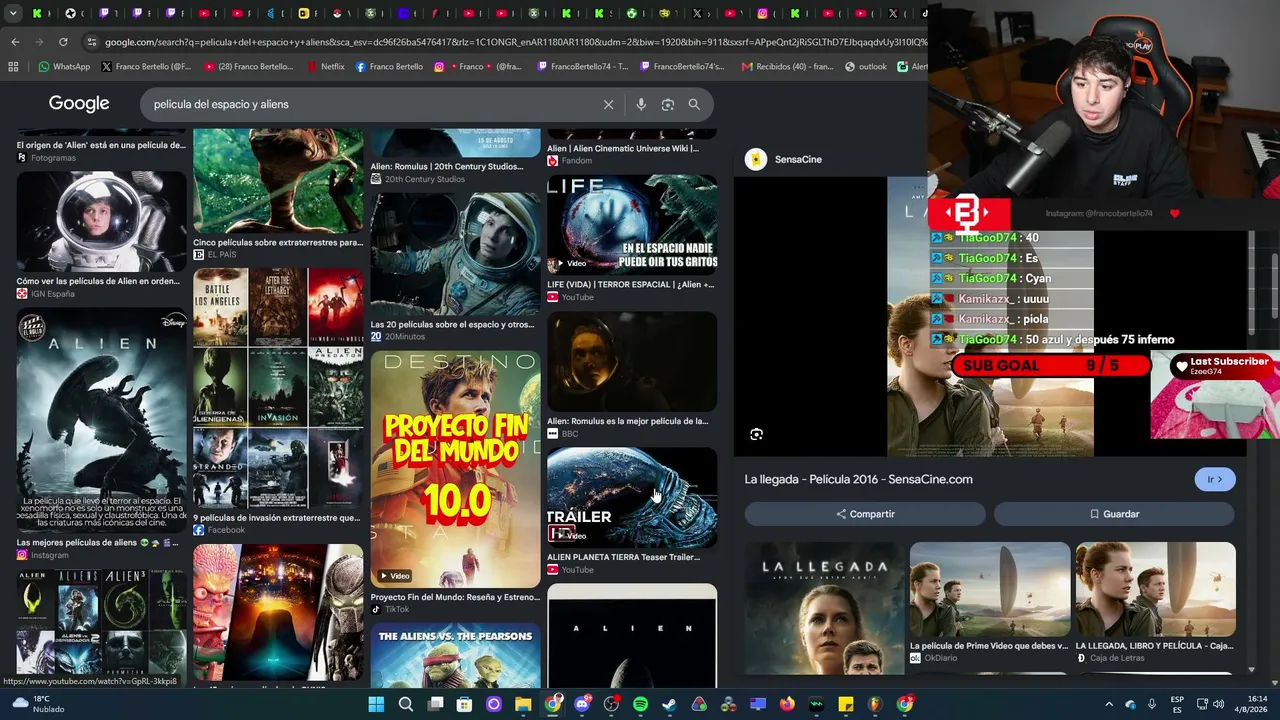This screenshot has height=720, width=1280.
Task: Open the Caja de Letras La Llegada image
Action: pyautogui.click(x=1156, y=590)
